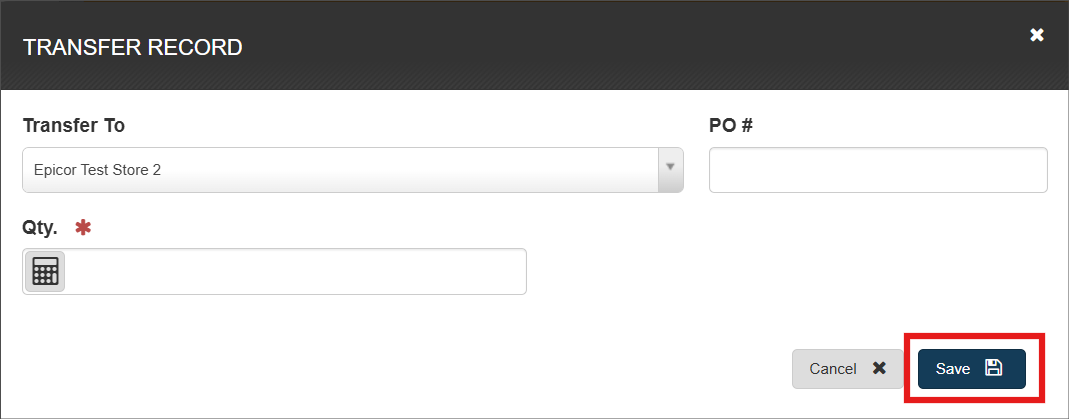Focus the PO # text field

[877, 170]
